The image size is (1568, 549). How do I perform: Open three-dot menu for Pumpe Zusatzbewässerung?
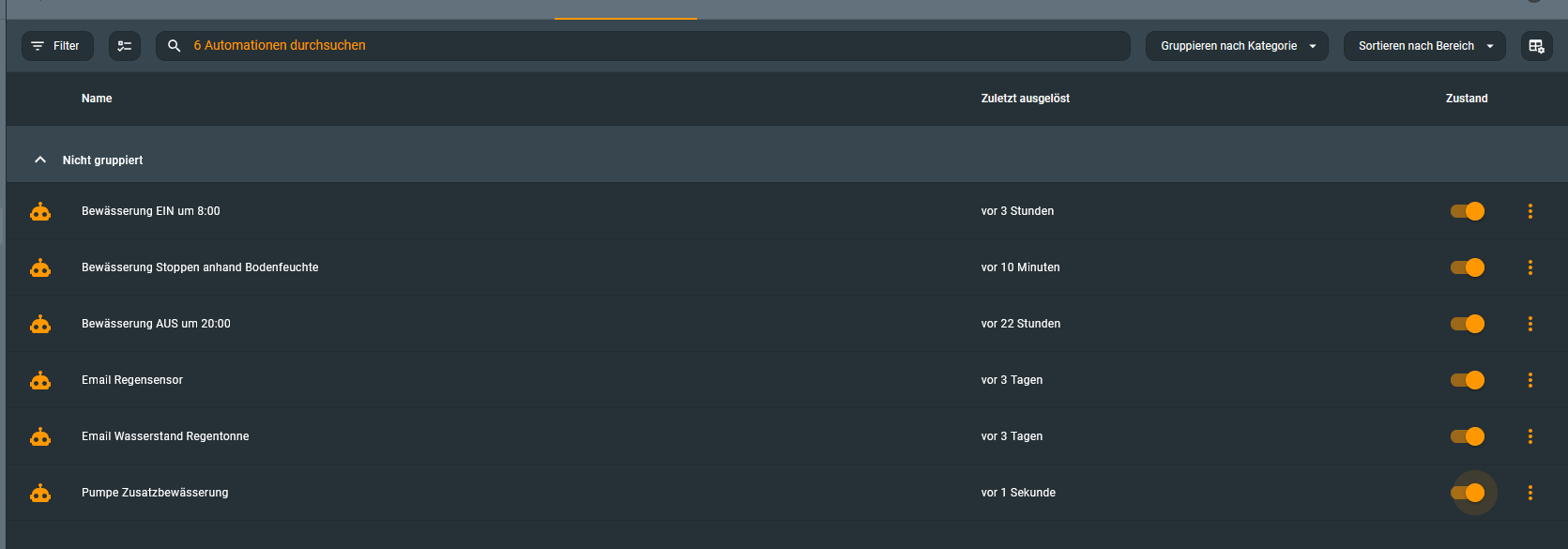click(1530, 493)
